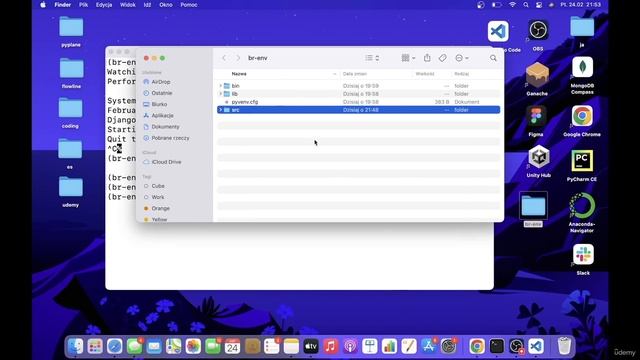
Task: Expand the bin folder disclosure triangle
Action: click(220, 86)
